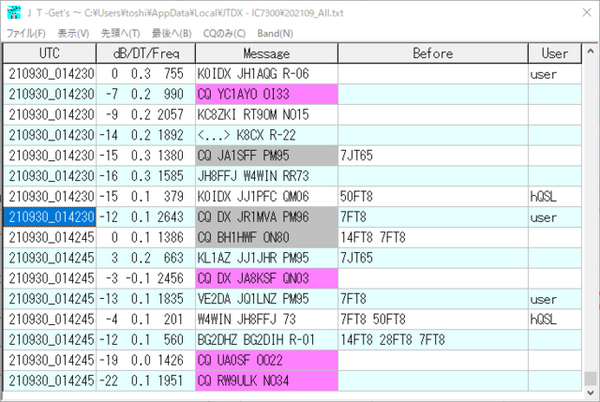Click dB/DT/Freq cell -22 0.1 1951
The image size is (600, 402).
[x=146, y=381]
